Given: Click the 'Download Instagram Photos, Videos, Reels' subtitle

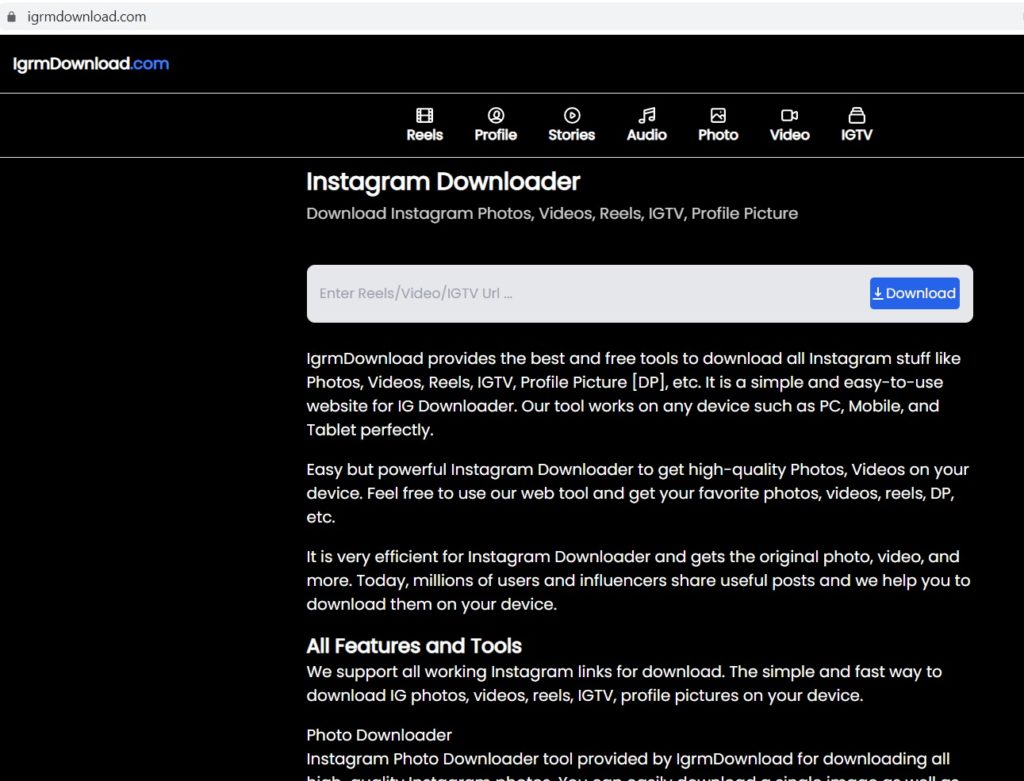Looking at the screenshot, I should [552, 214].
